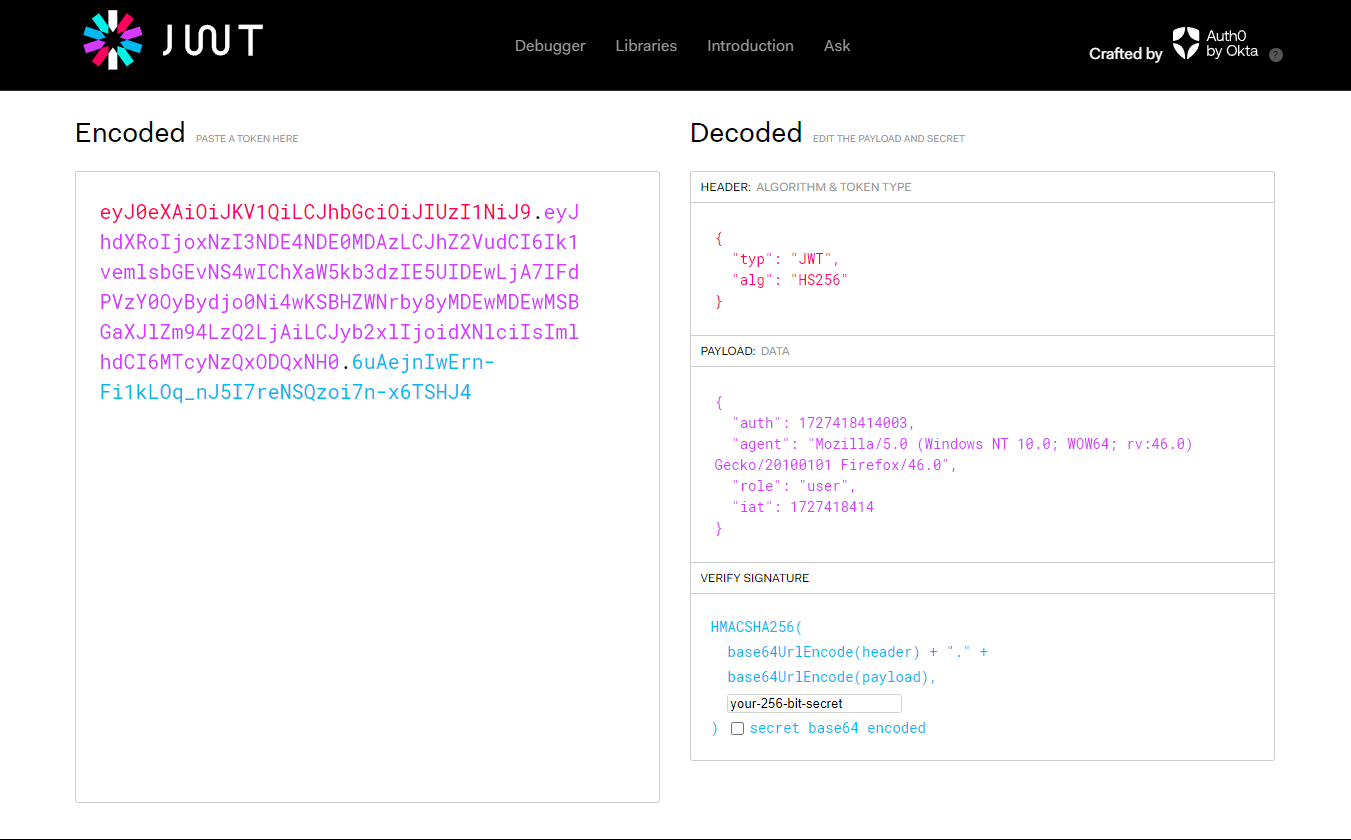Screen dimensions: 1351x840
Task: Click the your-256-bit-secret input field
Action: (x=814, y=703)
